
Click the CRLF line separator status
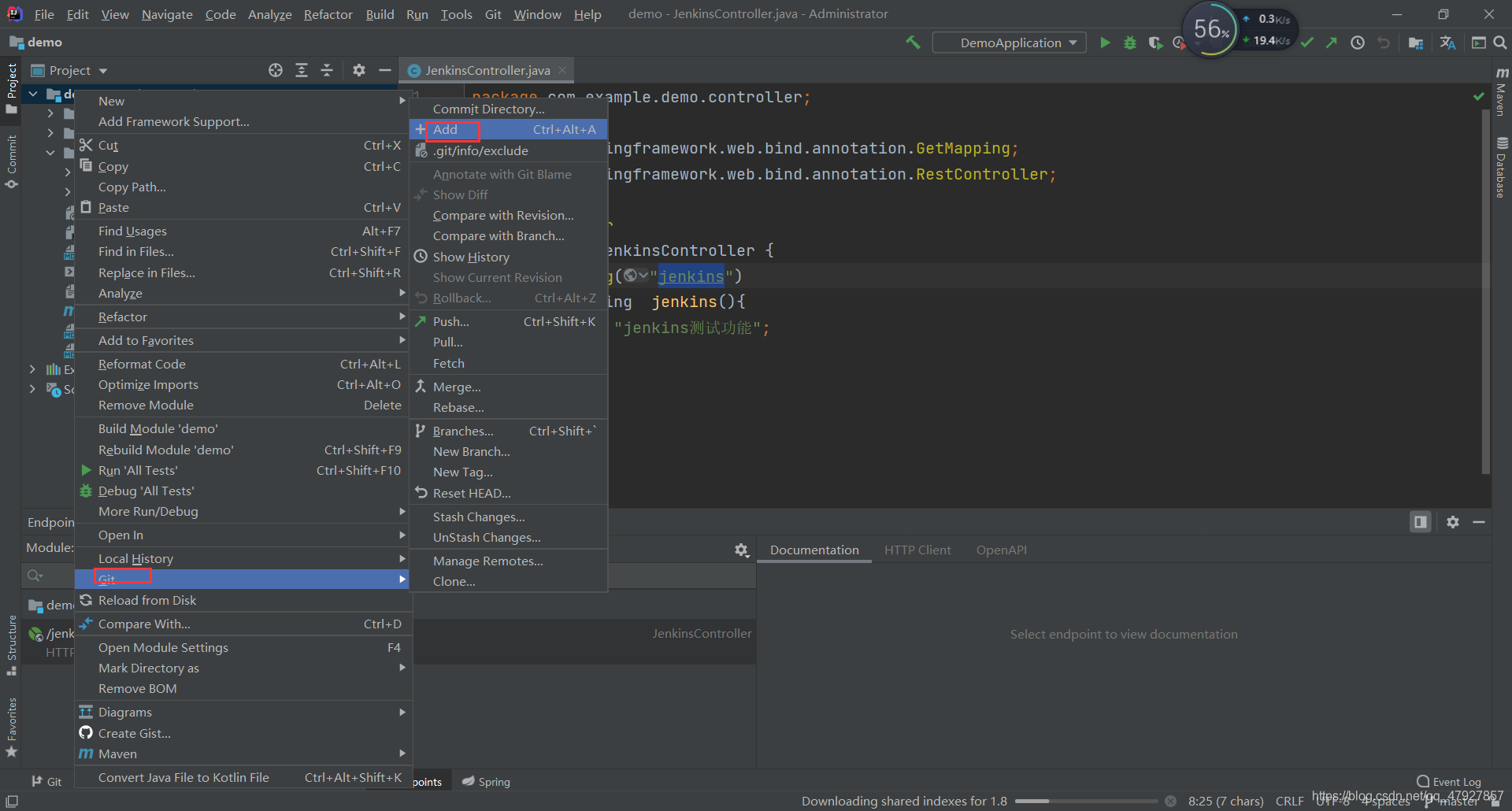tap(1289, 801)
